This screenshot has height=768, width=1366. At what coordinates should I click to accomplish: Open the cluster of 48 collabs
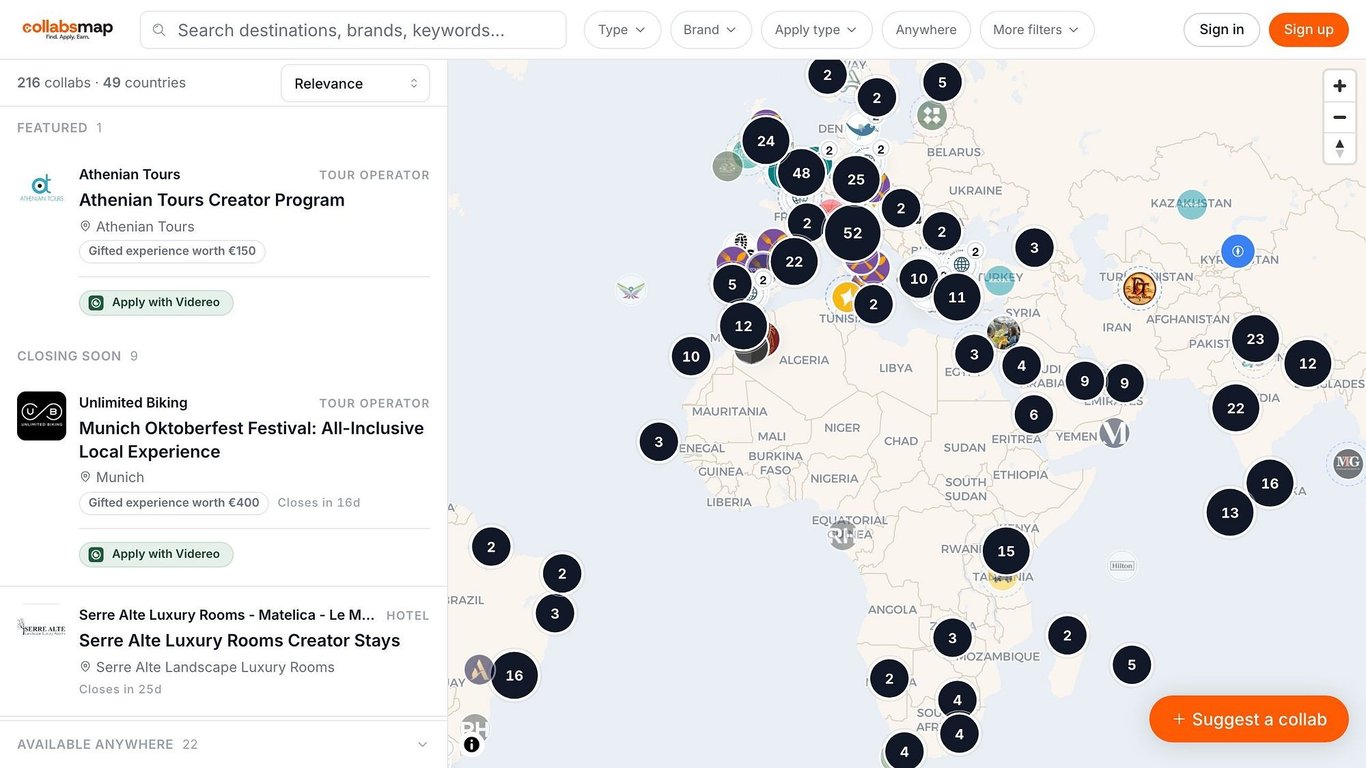(801, 173)
